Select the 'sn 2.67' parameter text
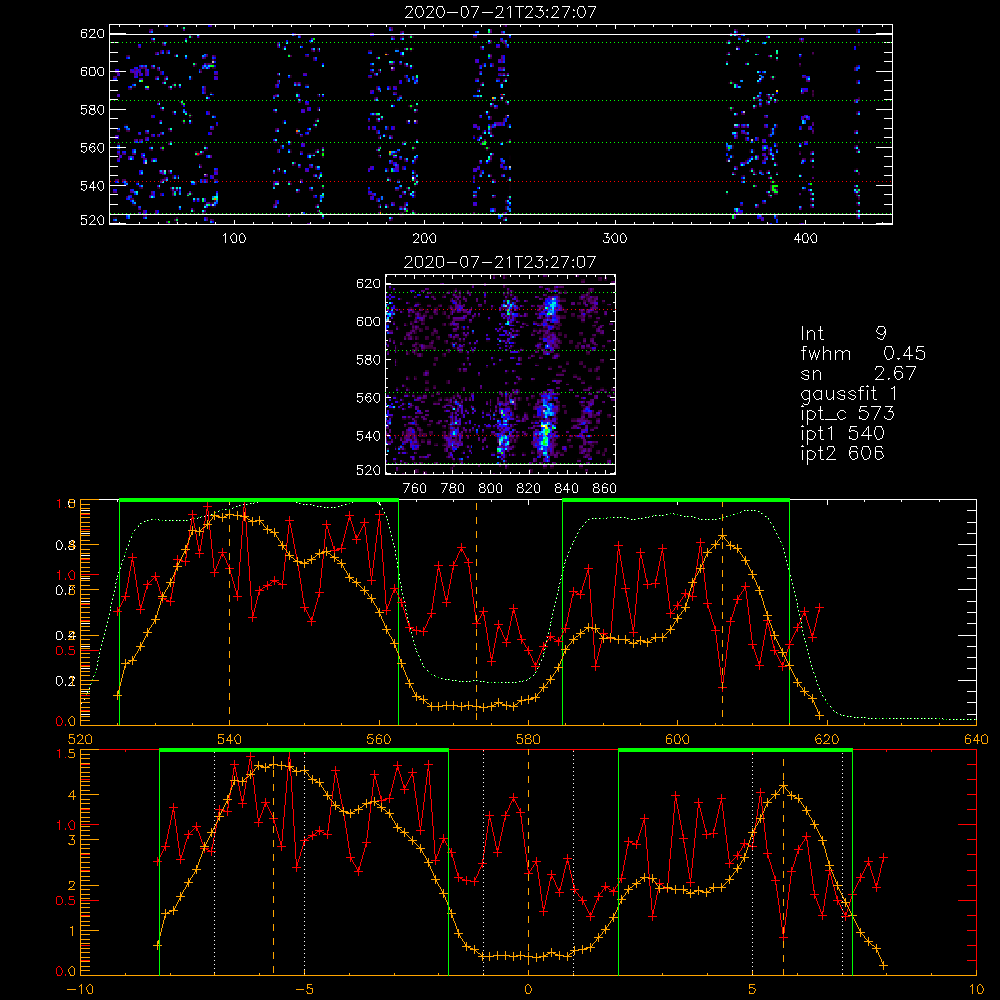1000x1000 pixels. coord(858,373)
